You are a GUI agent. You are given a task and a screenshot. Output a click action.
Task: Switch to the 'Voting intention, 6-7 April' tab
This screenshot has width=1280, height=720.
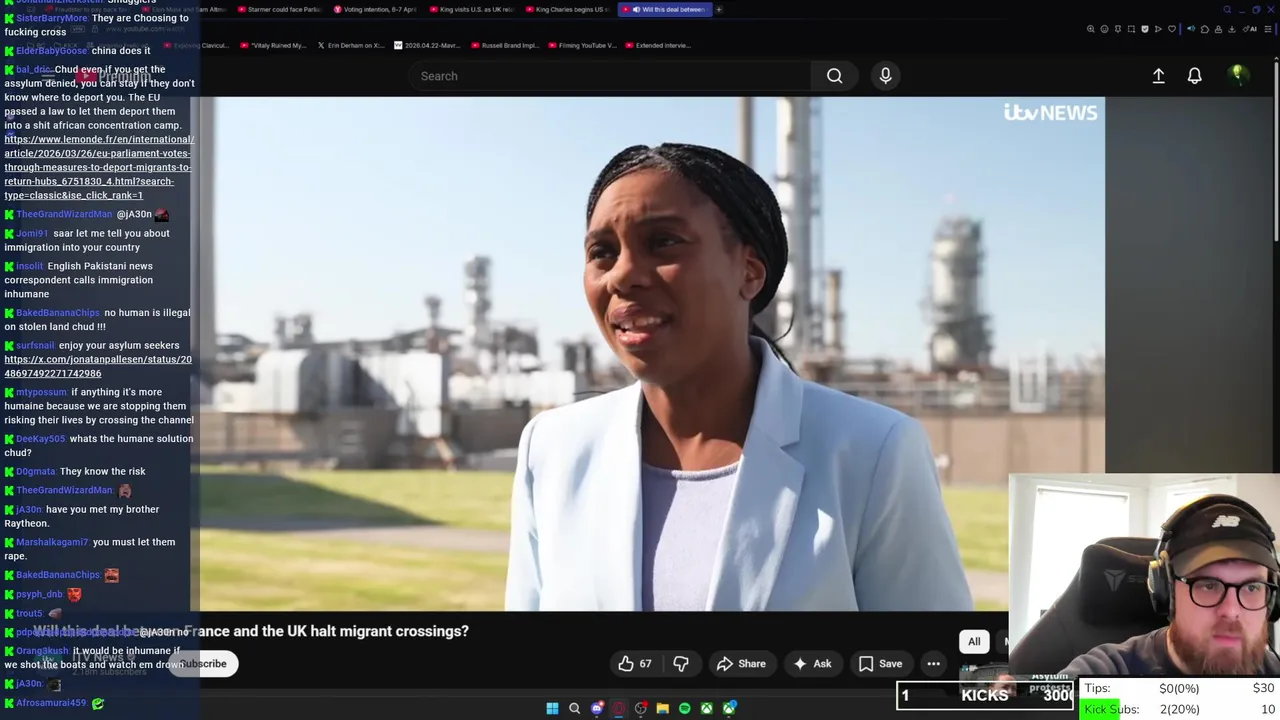tap(373, 9)
